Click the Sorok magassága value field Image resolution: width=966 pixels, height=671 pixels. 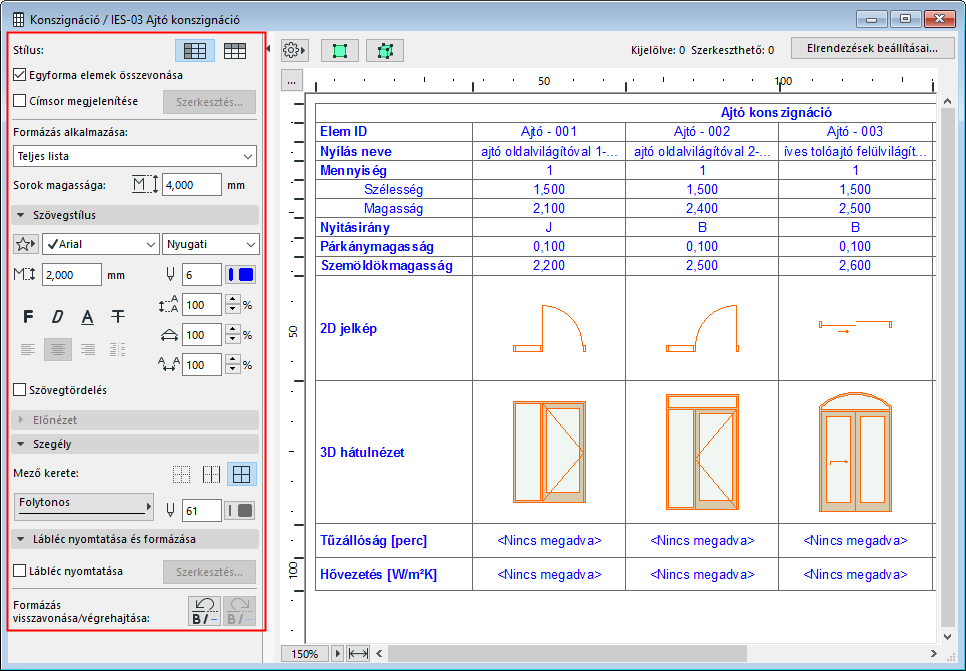[191, 185]
